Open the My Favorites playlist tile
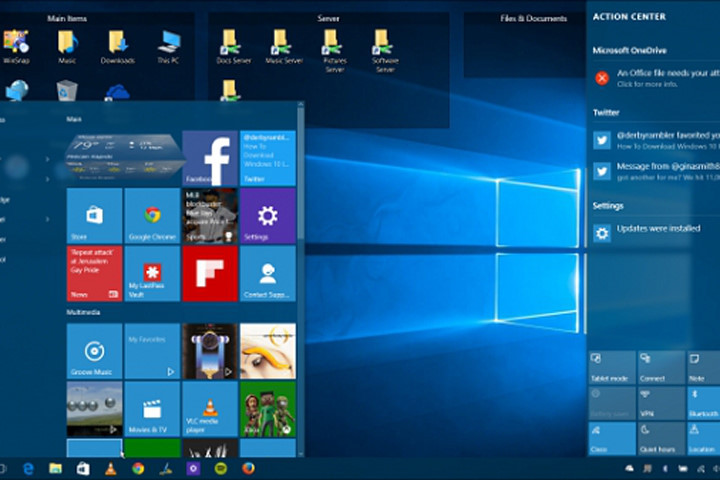 tap(152, 351)
